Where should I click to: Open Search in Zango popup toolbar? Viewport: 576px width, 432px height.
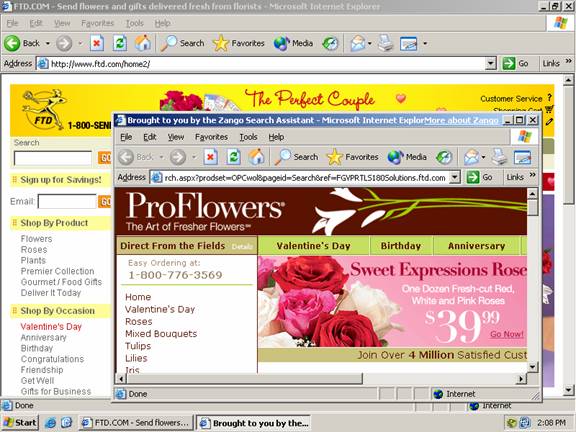[x=296, y=157]
